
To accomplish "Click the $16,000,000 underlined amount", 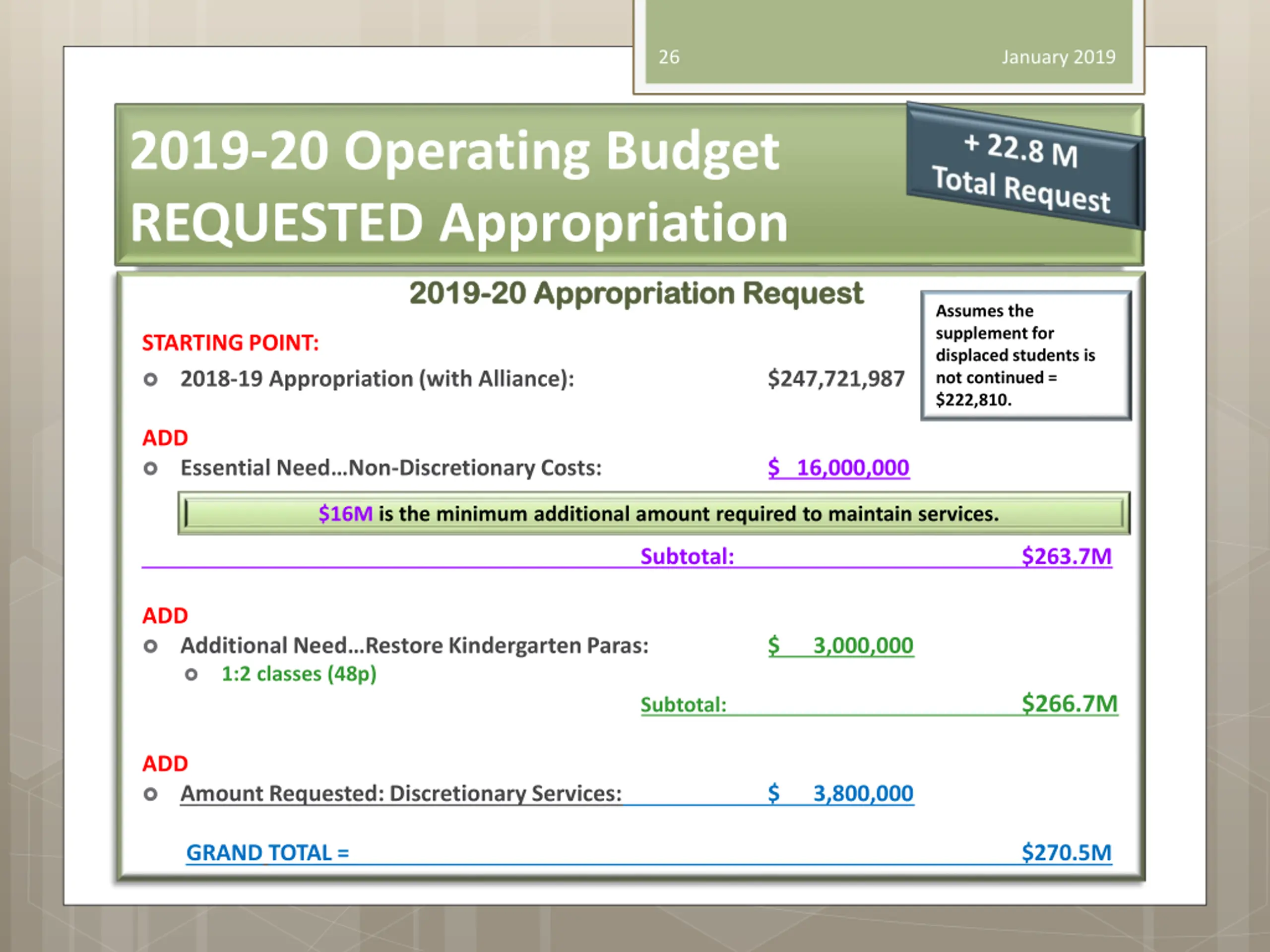I will (x=839, y=468).
